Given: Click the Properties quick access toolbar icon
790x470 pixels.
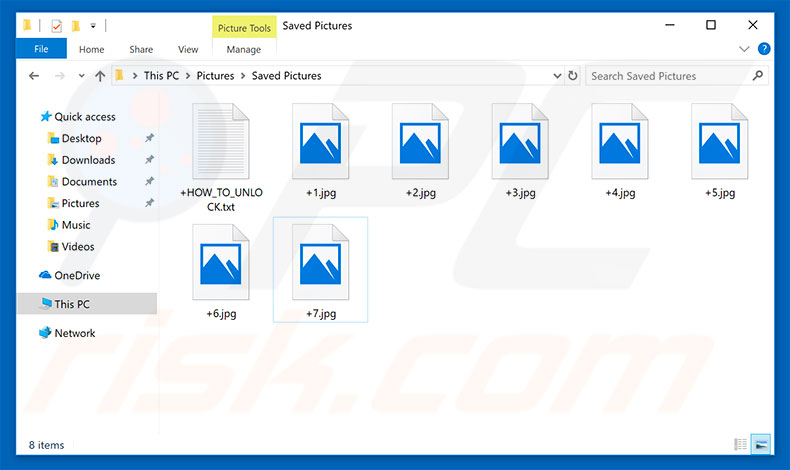Looking at the screenshot, I should coord(57,25).
